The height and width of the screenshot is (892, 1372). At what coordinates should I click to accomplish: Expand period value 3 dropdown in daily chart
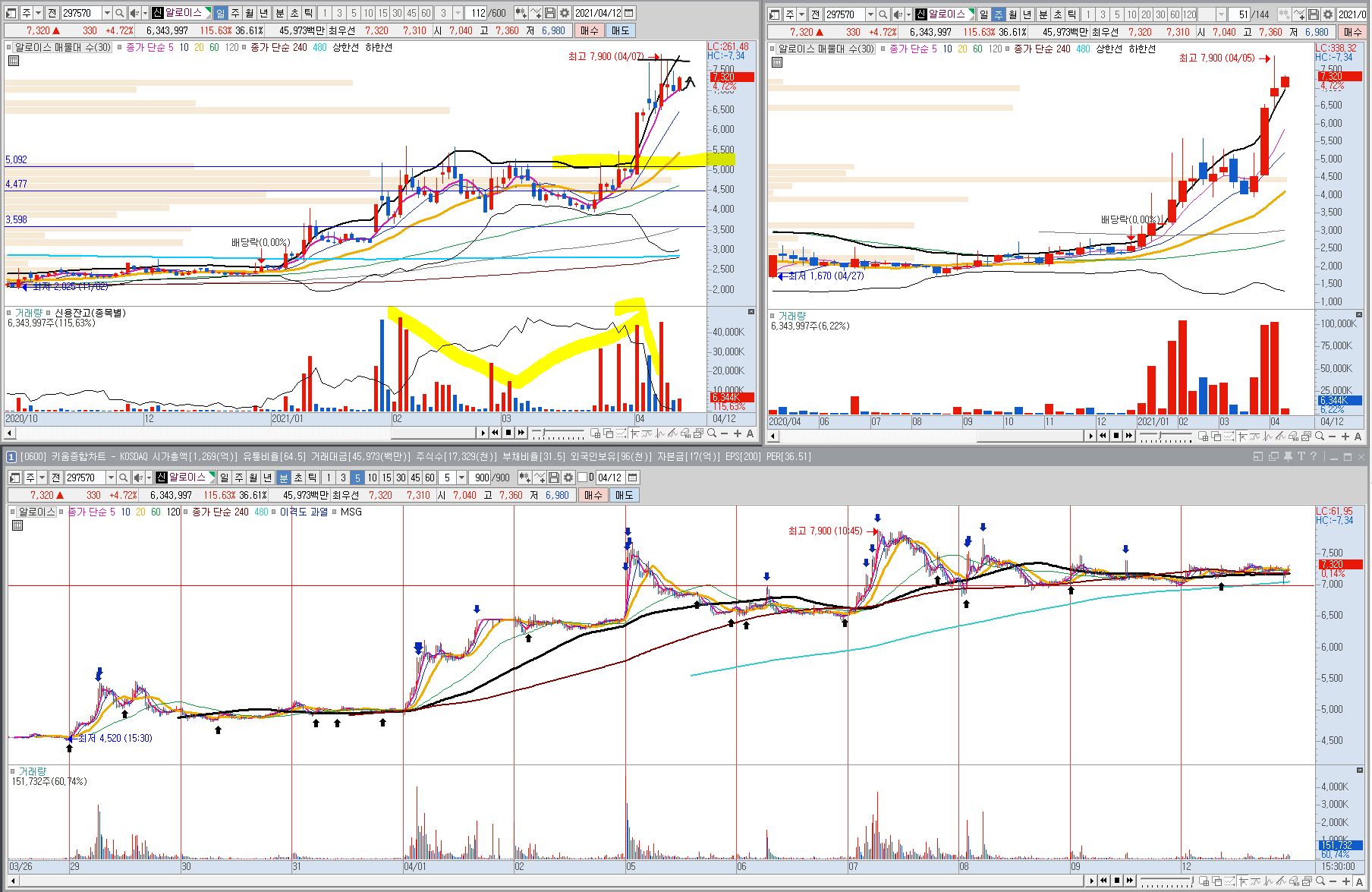click(458, 13)
